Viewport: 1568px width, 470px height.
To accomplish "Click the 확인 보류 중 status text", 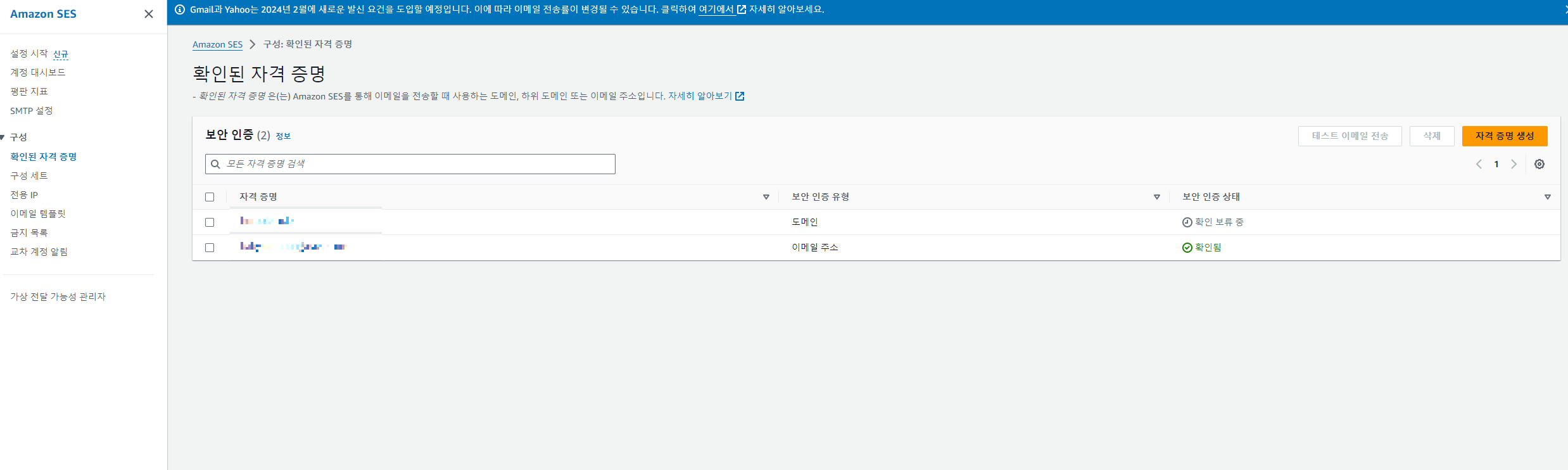I will point(1219,222).
